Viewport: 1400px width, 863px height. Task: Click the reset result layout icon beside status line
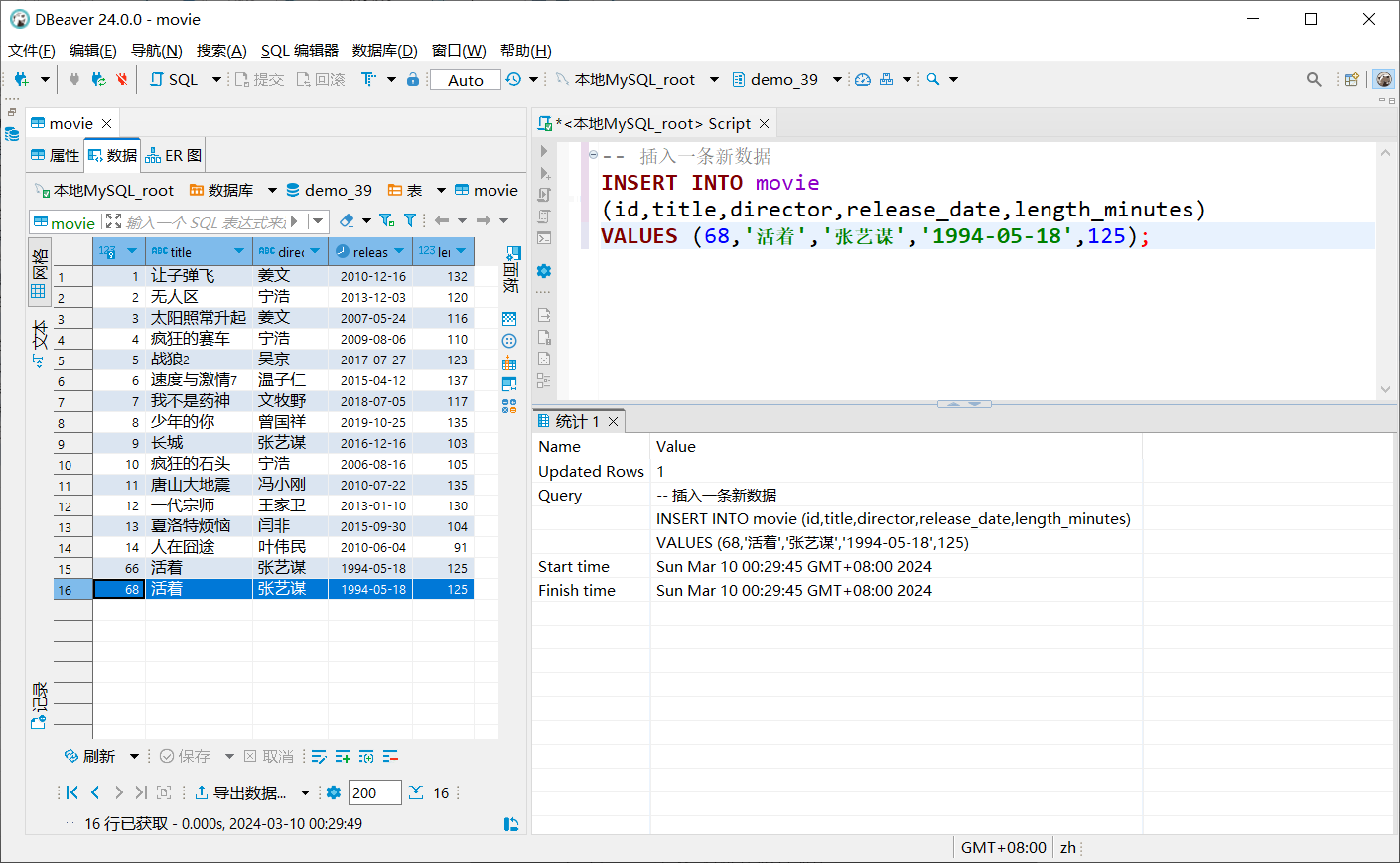pyautogui.click(x=511, y=824)
